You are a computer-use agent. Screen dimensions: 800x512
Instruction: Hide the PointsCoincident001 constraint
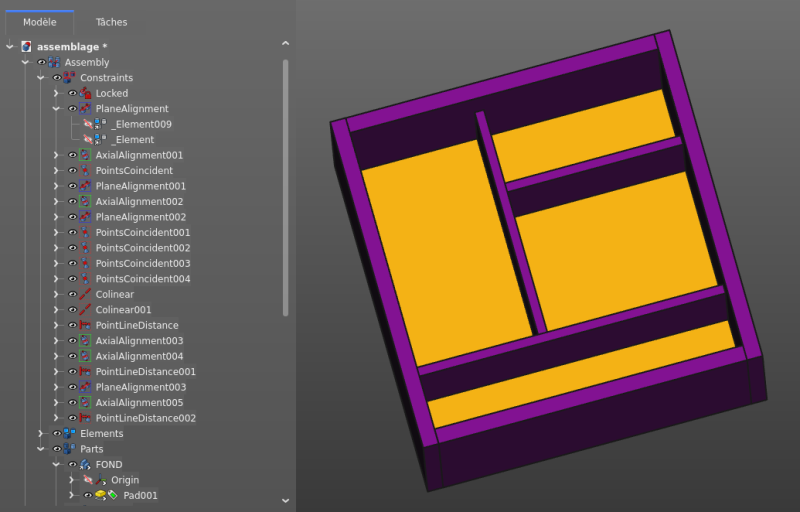(x=72, y=233)
